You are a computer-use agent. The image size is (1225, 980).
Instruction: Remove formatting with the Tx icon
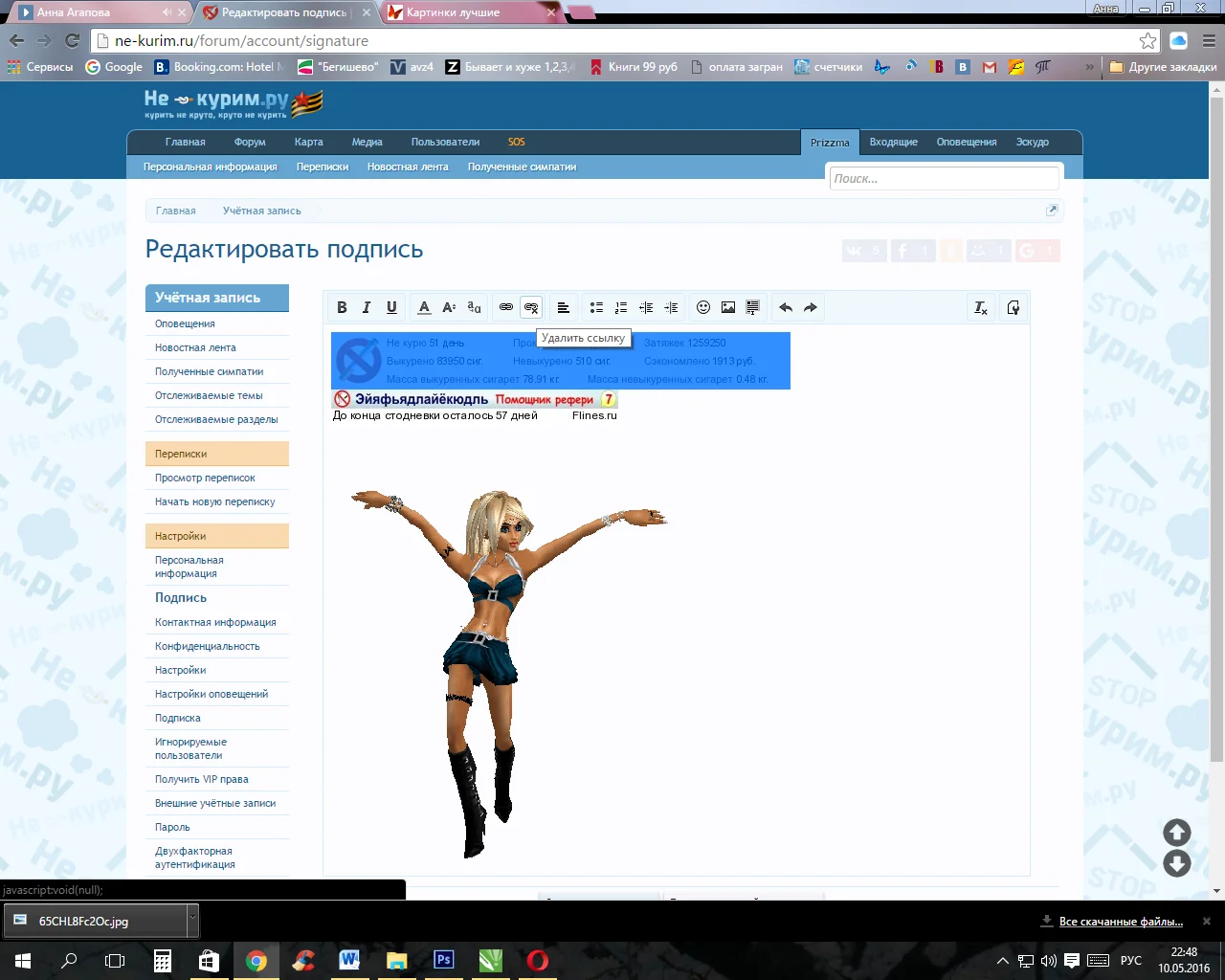[x=981, y=307]
